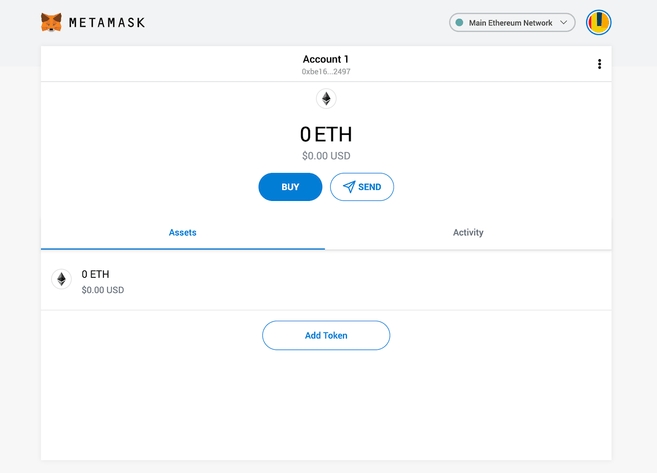Select the 0 ETH asset row text
The image size is (657, 473).
point(96,273)
